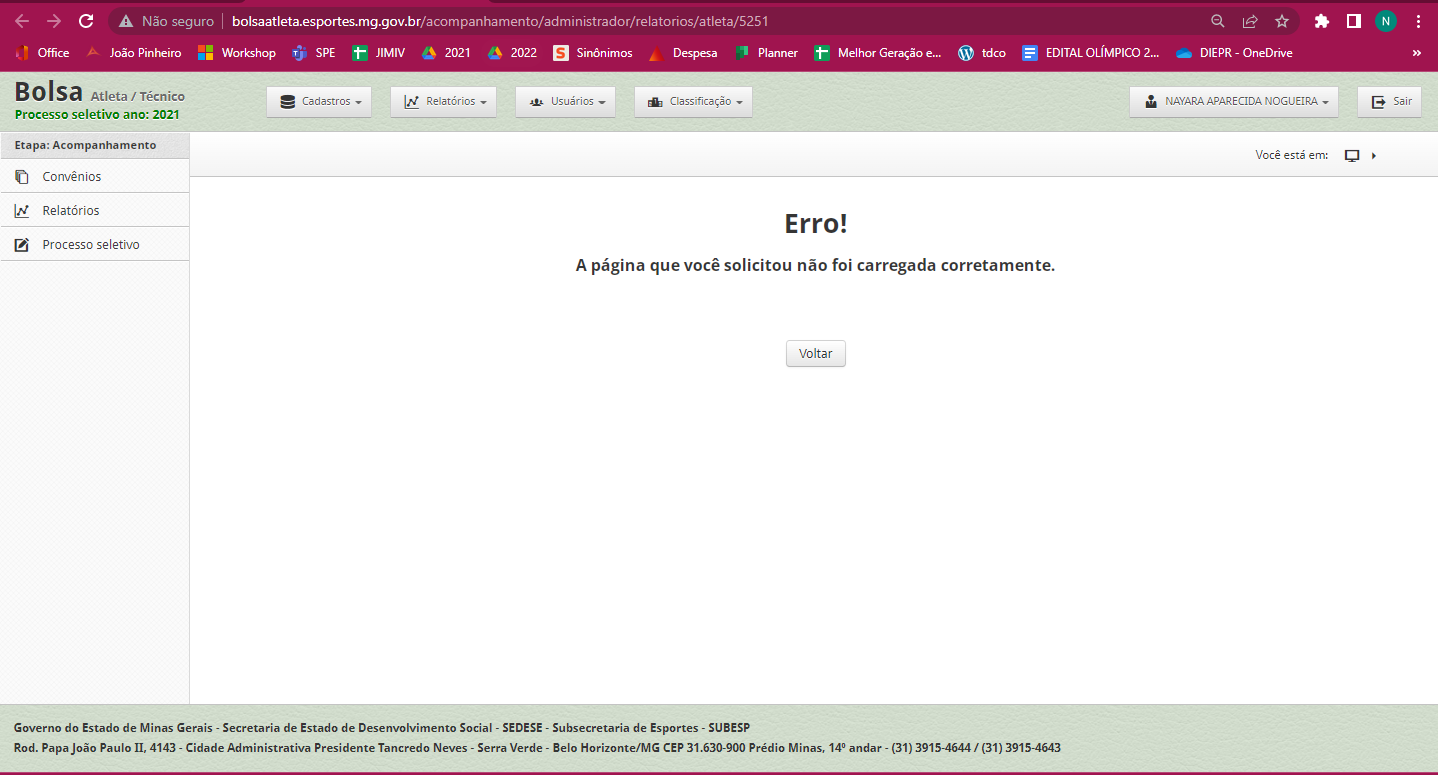Bookmark this page with the star icon
This screenshot has width=1438, height=775.
coord(1282,21)
